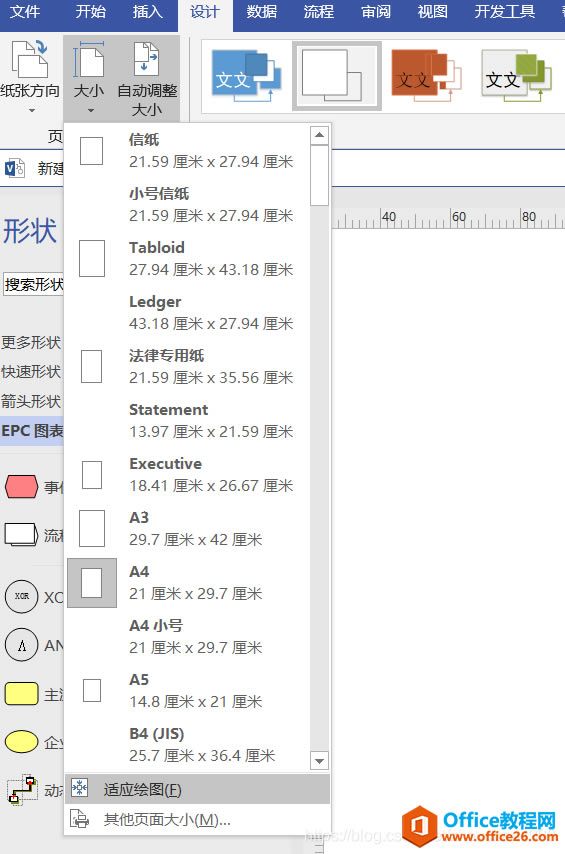The width and height of the screenshot is (565, 854).
Task: Click the 自动调整大小 auto size icon
Action: click(147, 59)
